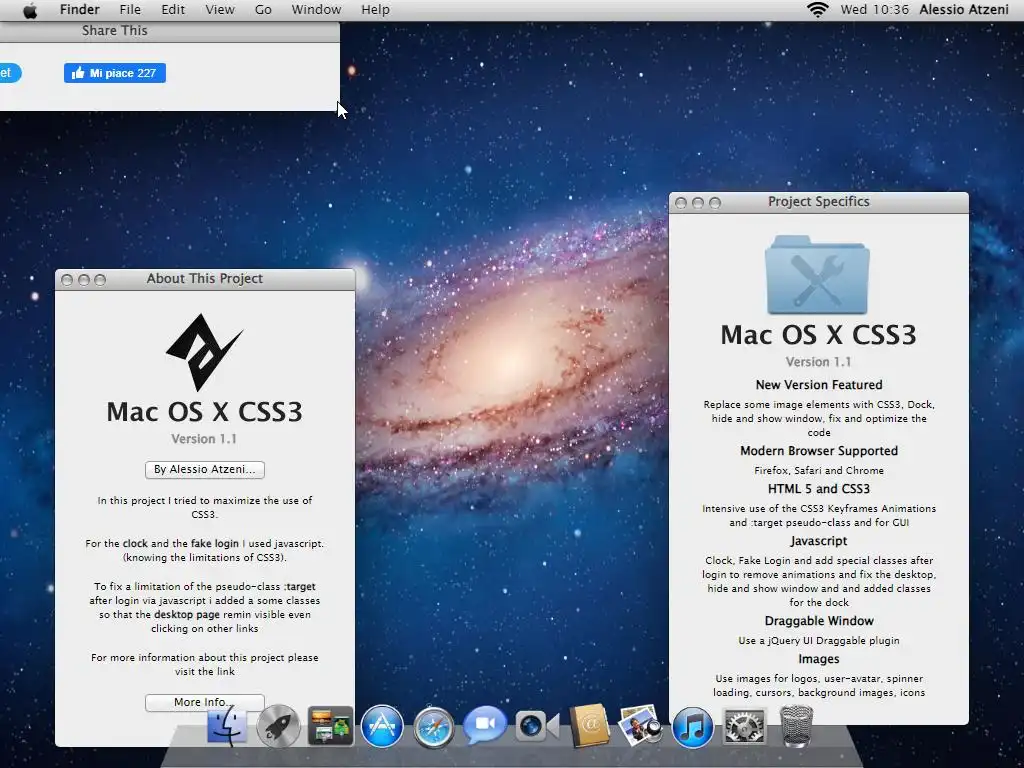Click the Images heading in Project Specifics
The image size is (1024, 768).
click(818, 659)
